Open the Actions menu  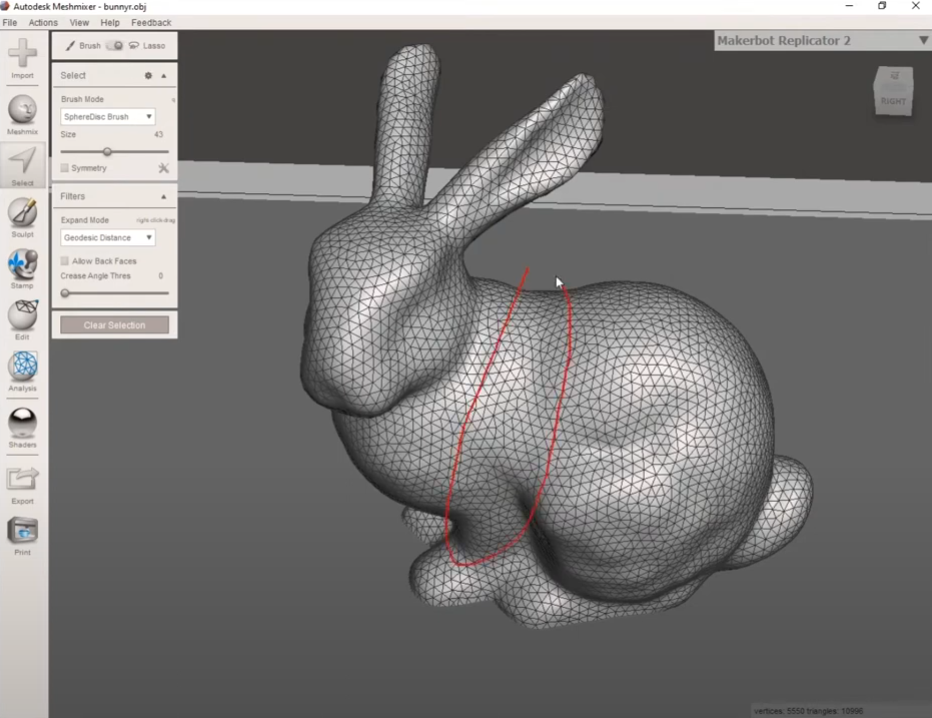click(43, 23)
